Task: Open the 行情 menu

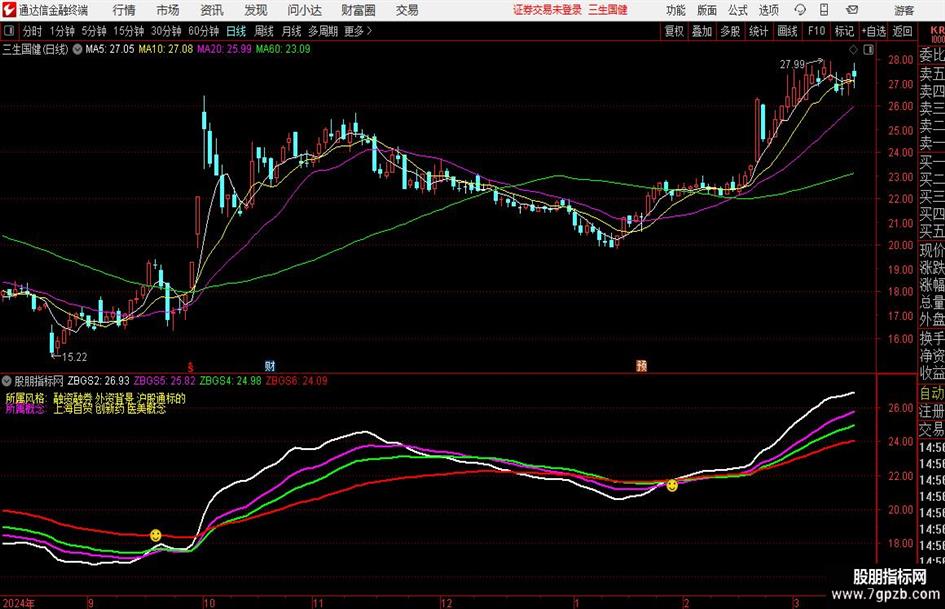Action: tap(124, 10)
